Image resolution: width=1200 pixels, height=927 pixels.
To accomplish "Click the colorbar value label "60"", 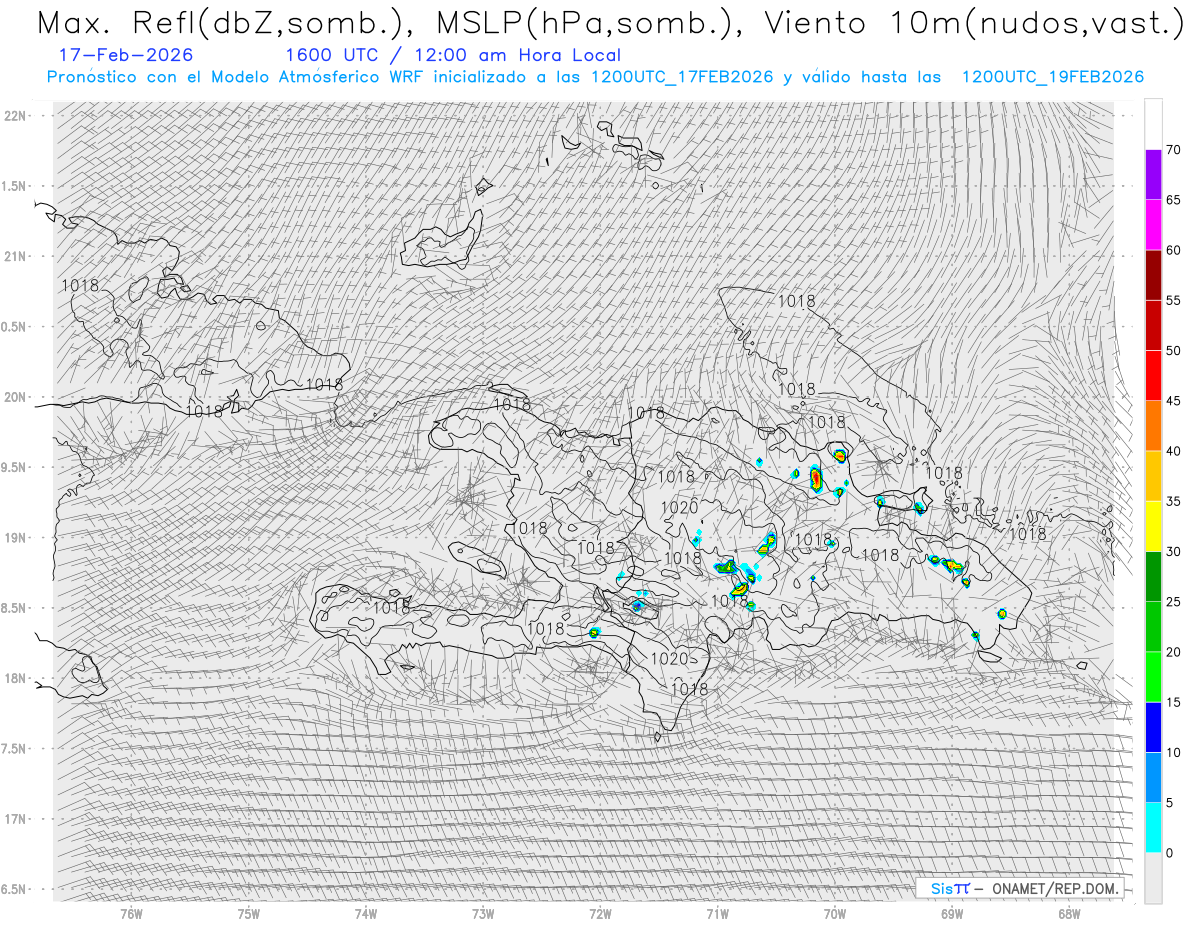I will [x=1173, y=250].
